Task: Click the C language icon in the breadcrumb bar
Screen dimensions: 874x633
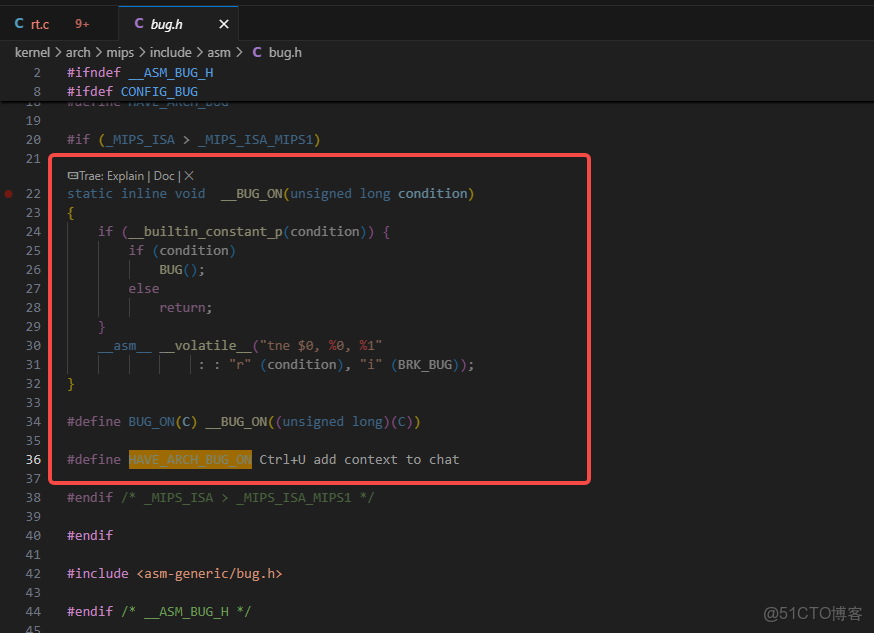Action: pos(255,52)
